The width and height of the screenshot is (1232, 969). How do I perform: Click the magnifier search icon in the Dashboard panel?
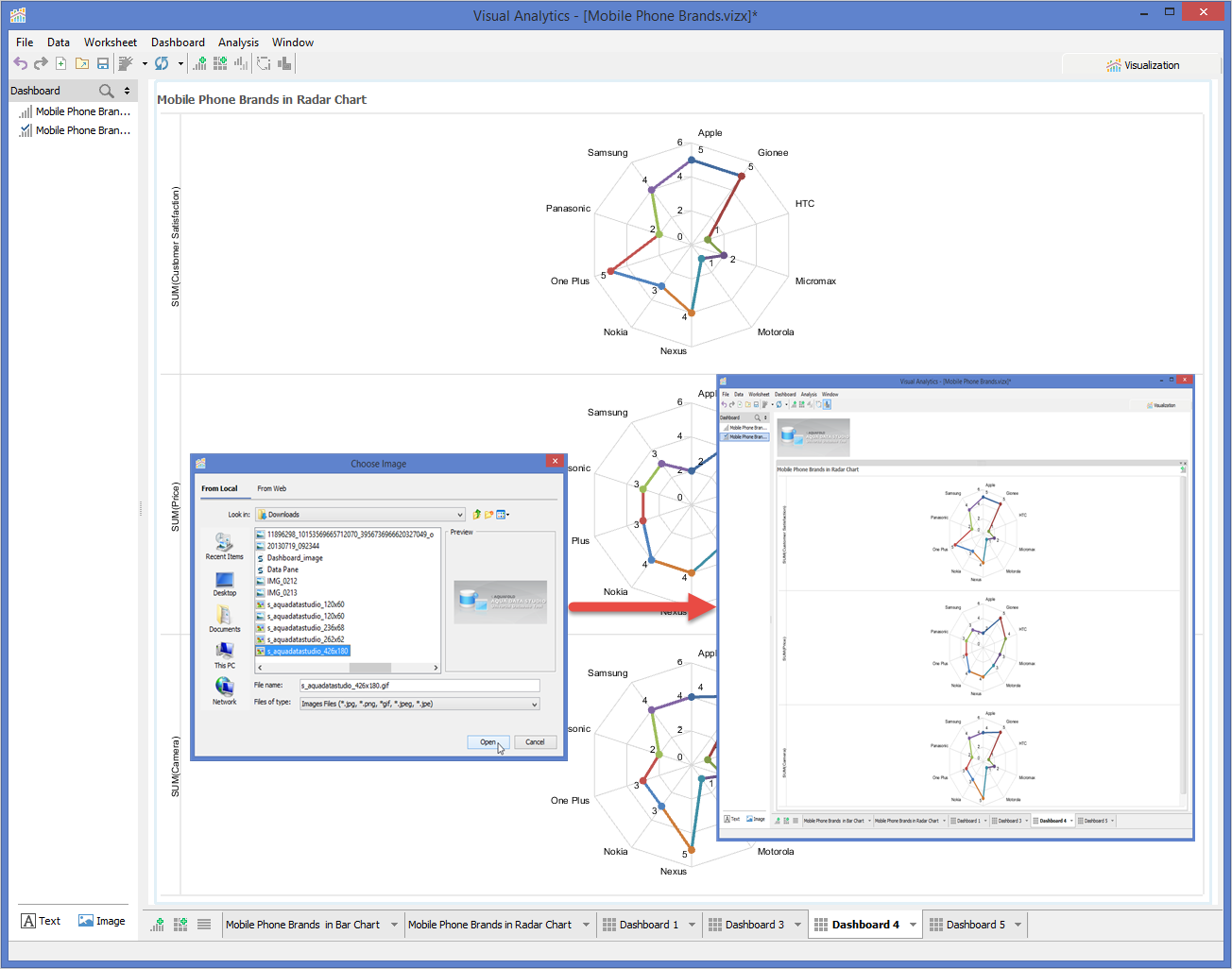point(107,91)
